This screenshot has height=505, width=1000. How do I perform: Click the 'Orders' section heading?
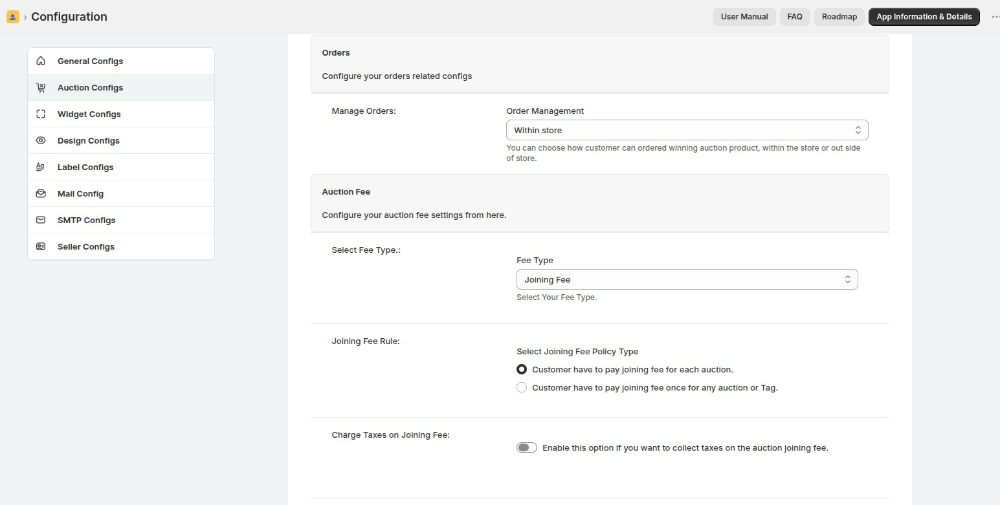(x=336, y=53)
